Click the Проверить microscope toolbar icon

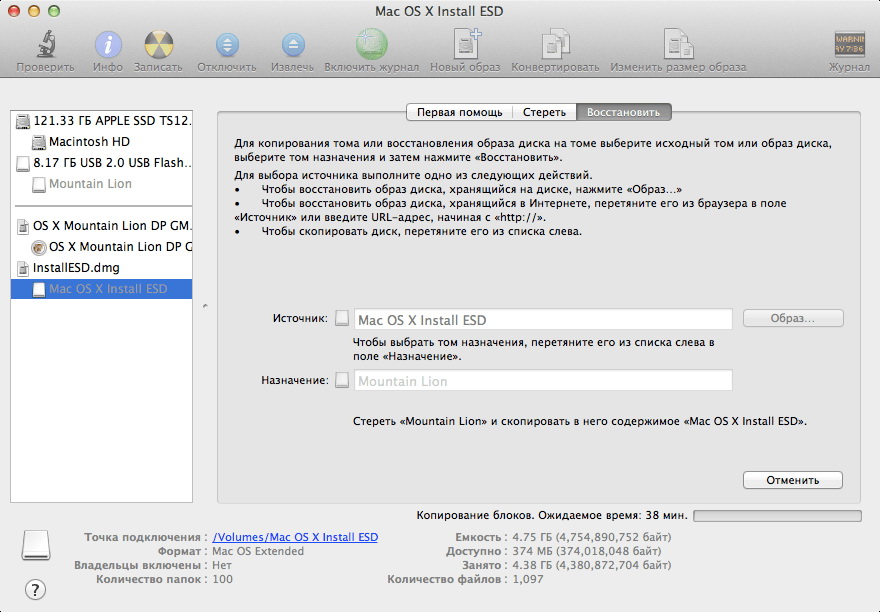pyautogui.click(x=46, y=44)
